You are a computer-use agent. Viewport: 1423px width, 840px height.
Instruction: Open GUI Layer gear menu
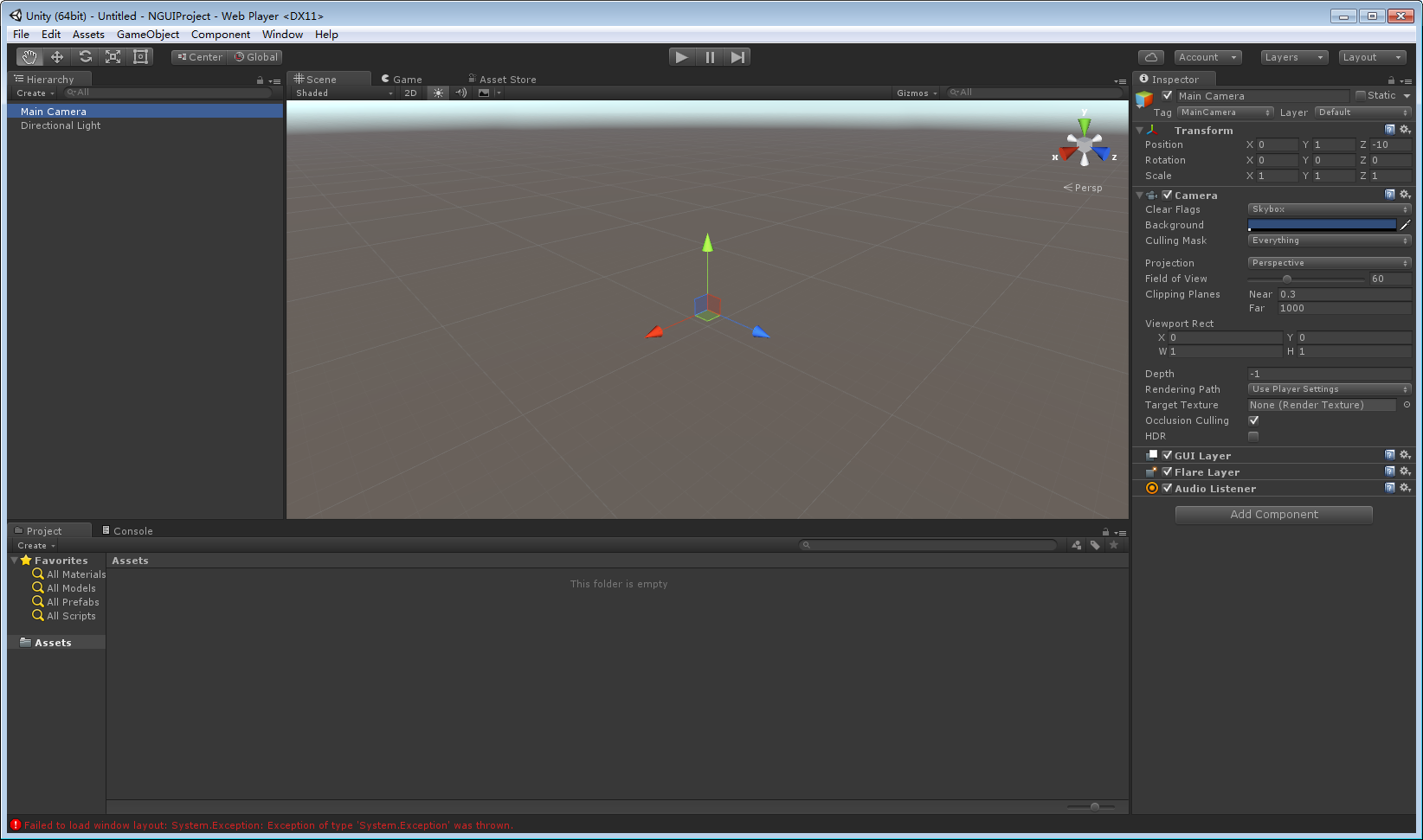[x=1405, y=455]
